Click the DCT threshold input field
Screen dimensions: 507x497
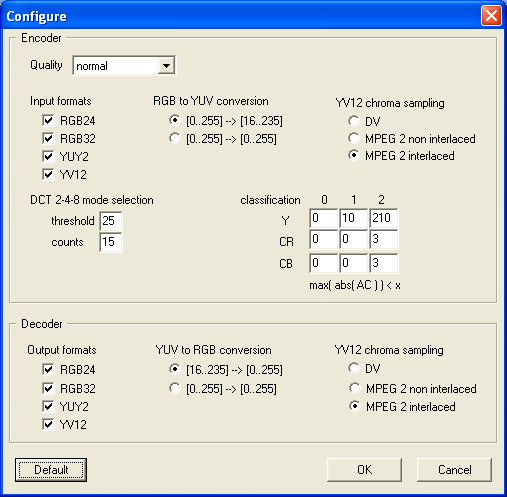click(x=111, y=221)
